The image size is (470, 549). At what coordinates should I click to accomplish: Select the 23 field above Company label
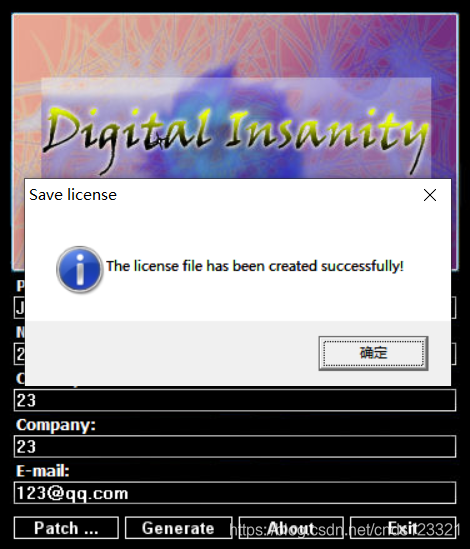click(x=235, y=400)
